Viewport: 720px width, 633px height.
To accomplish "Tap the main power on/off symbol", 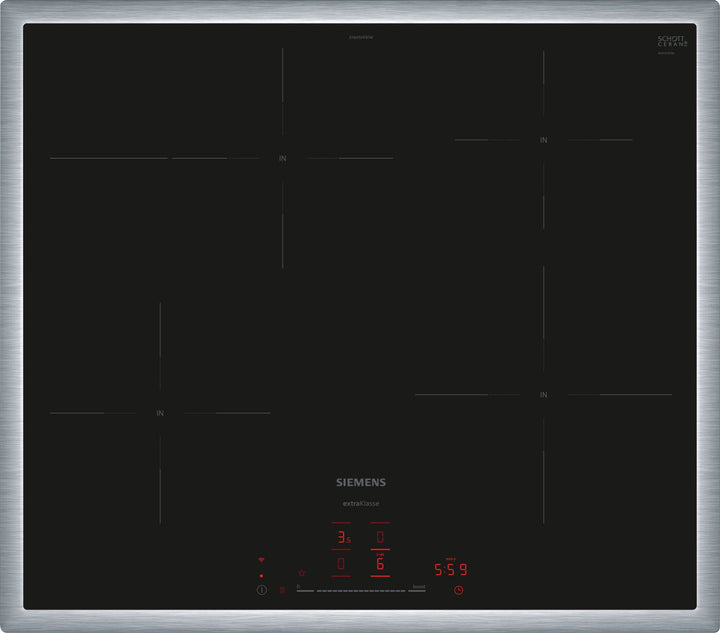I will click(262, 590).
